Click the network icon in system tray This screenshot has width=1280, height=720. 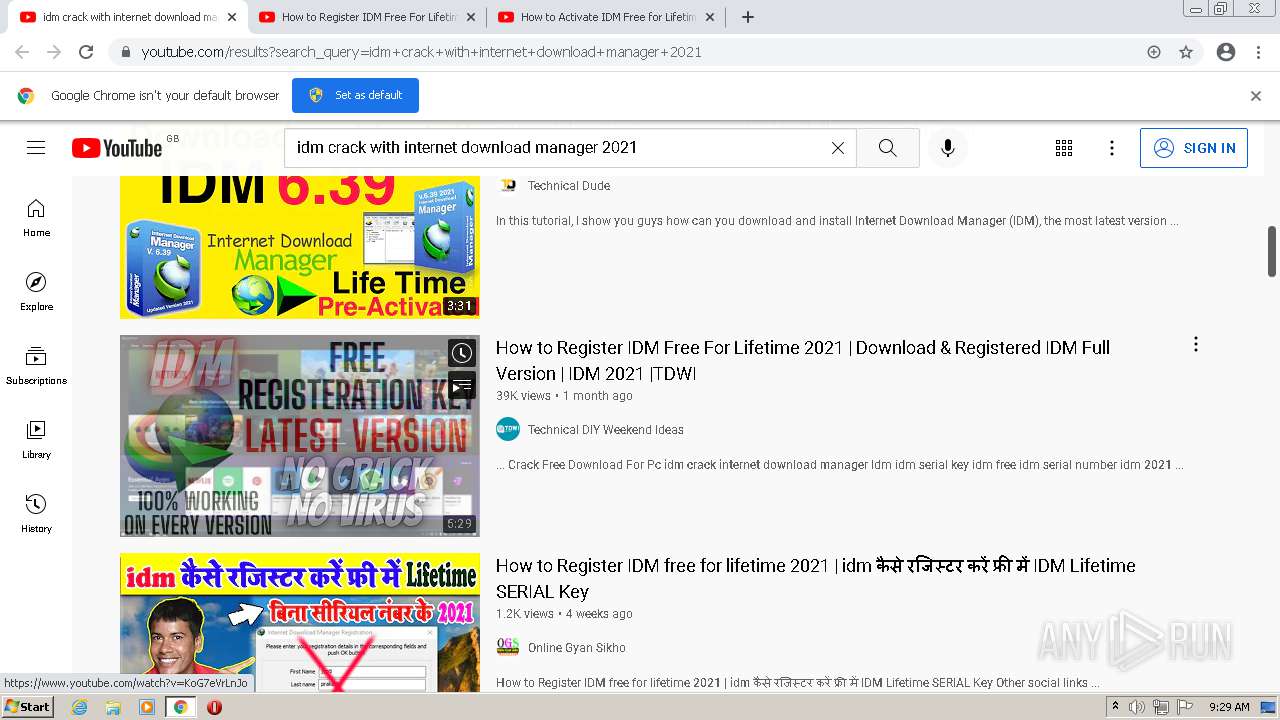tap(1161, 707)
